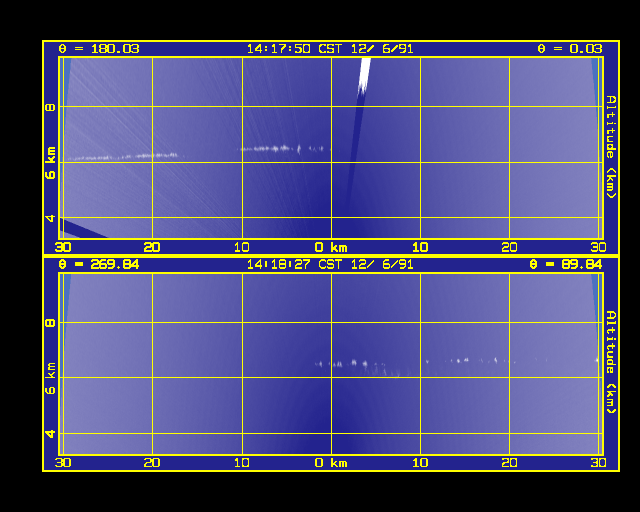Click the 0 km range label under the upper panel
640x512 pixels.
tap(331, 247)
